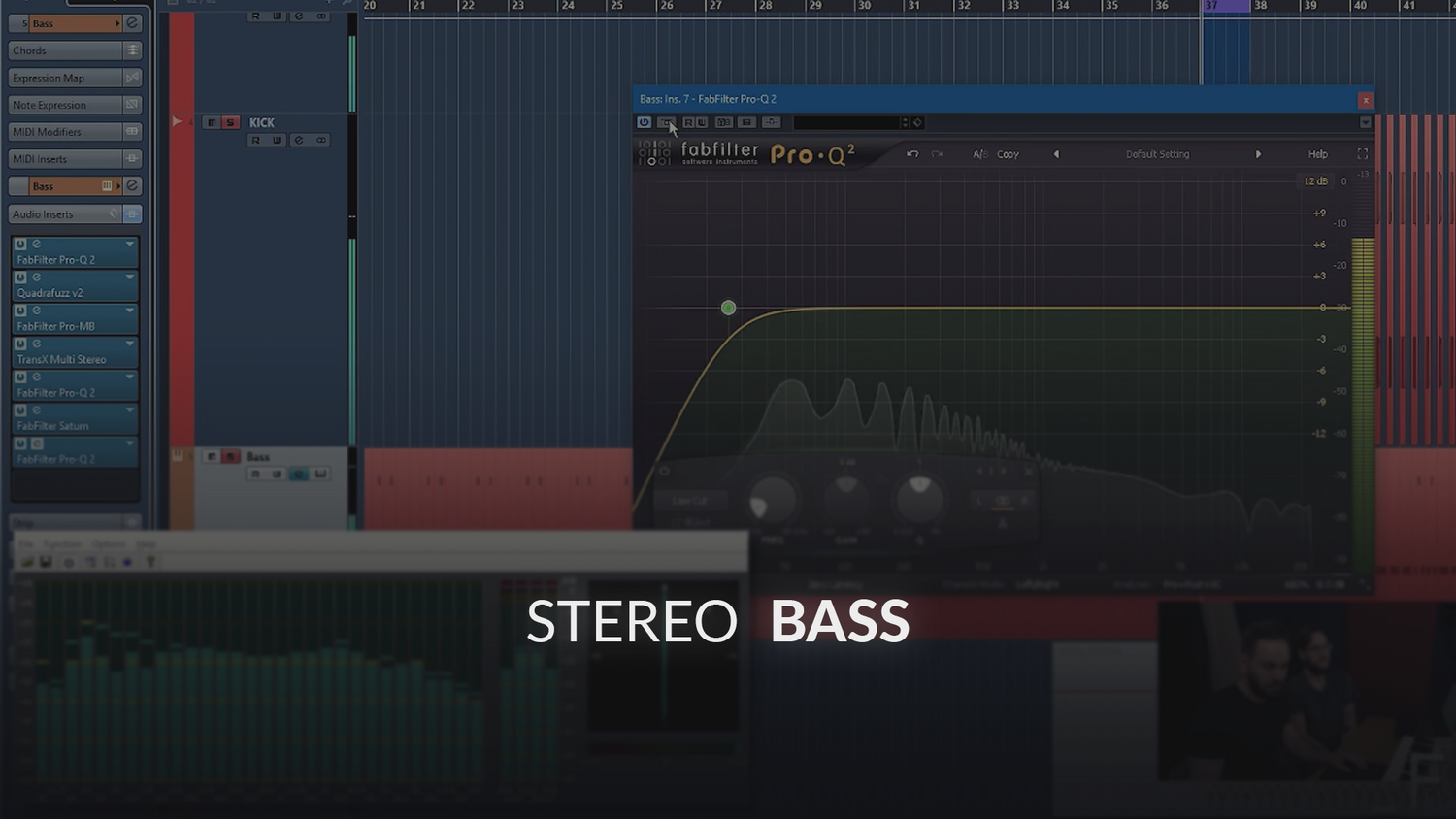This screenshot has height=819, width=1456.
Task: Click the Audio Inserts bypass icon on the right
Action: click(133, 213)
